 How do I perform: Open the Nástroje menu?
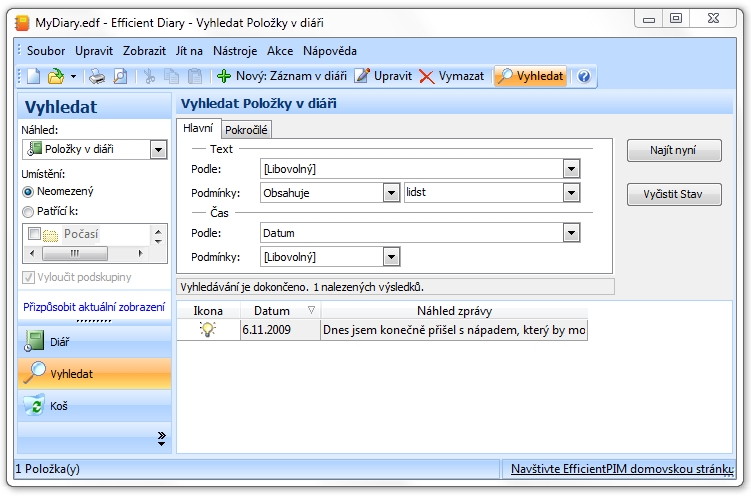click(x=235, y=51)
